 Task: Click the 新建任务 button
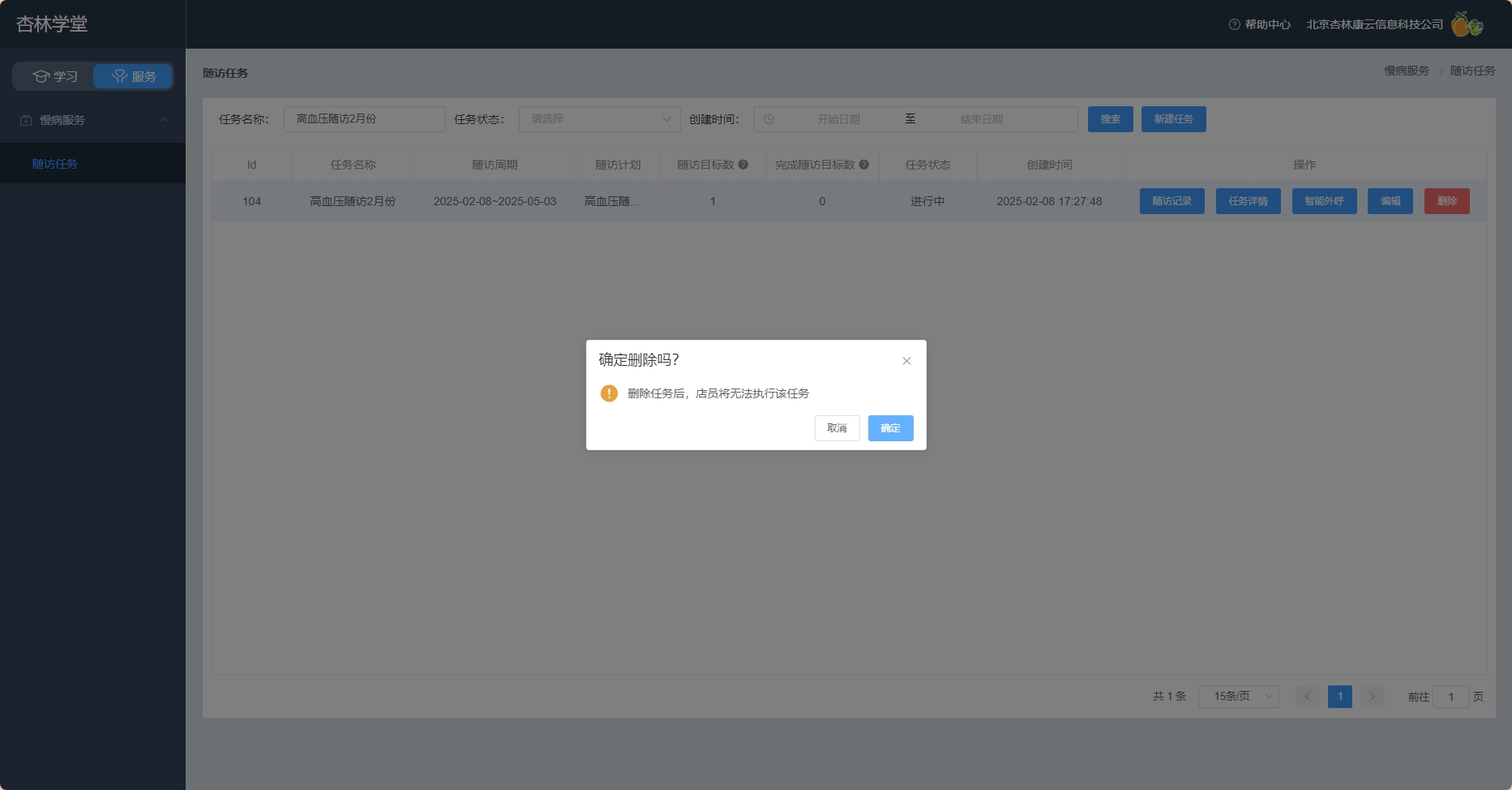pyautogui.click(x=1174, y=119)
